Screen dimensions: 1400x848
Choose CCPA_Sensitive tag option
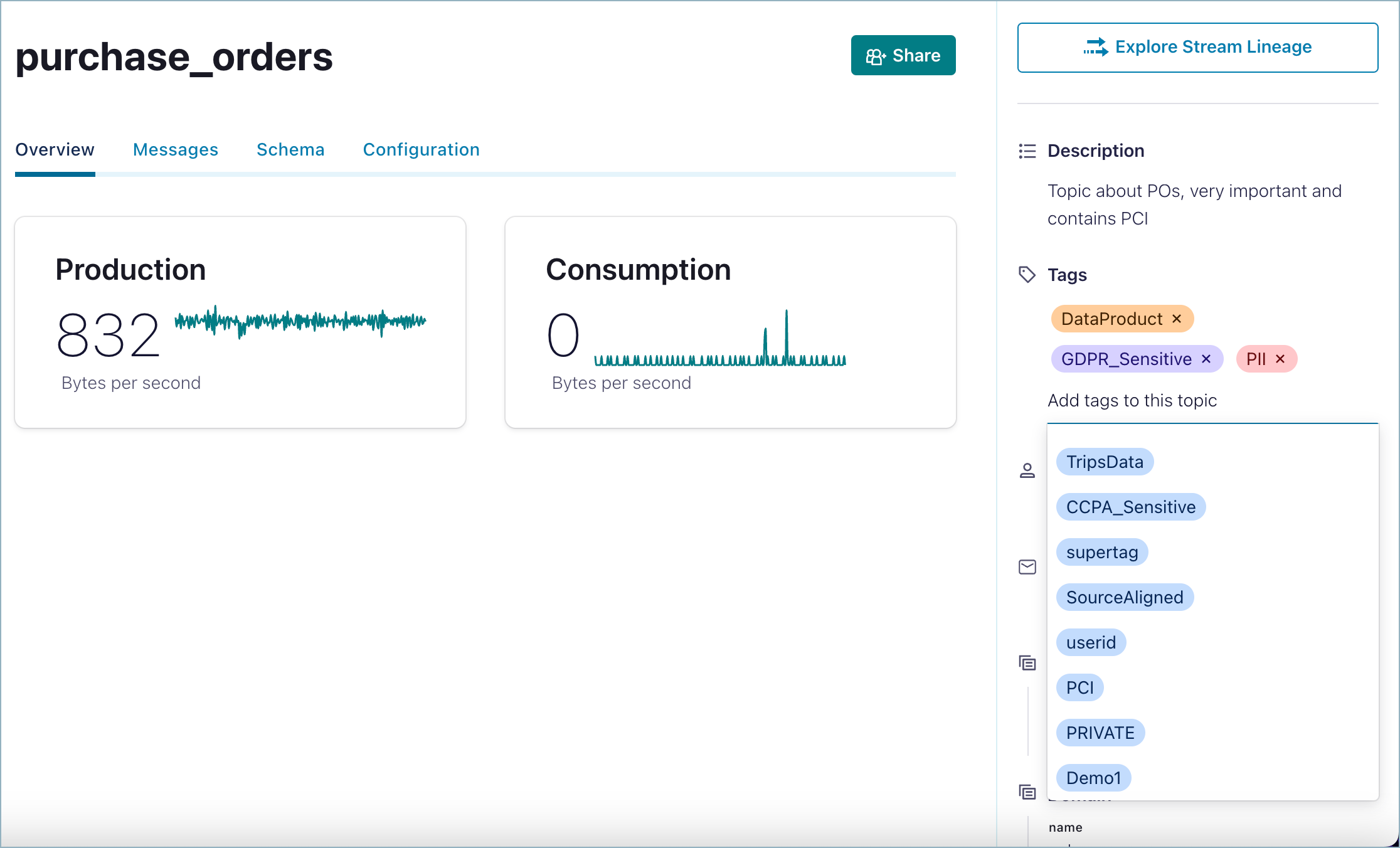click(x=1130, y=507)
